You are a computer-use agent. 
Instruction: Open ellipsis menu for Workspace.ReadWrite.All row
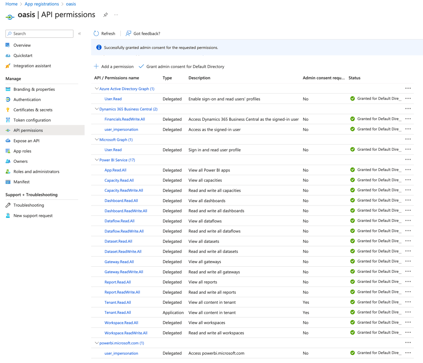coord(408,333)
